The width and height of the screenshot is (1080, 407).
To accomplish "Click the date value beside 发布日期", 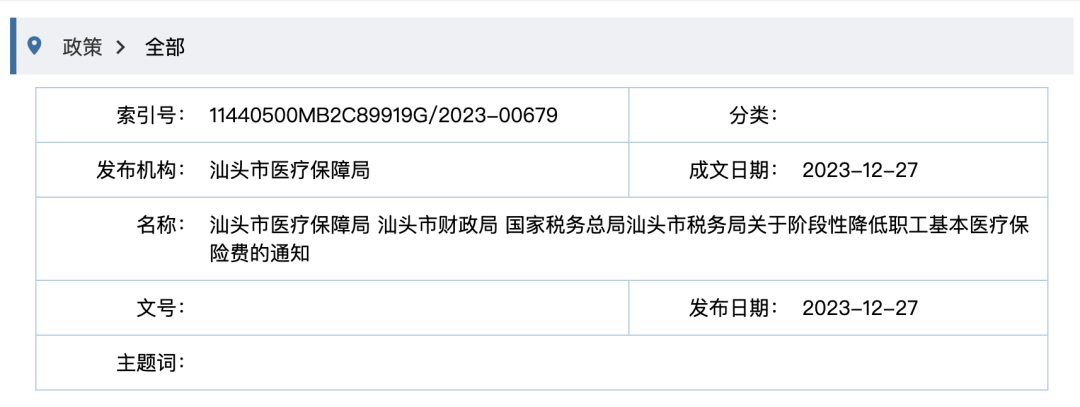I will 860,307.
